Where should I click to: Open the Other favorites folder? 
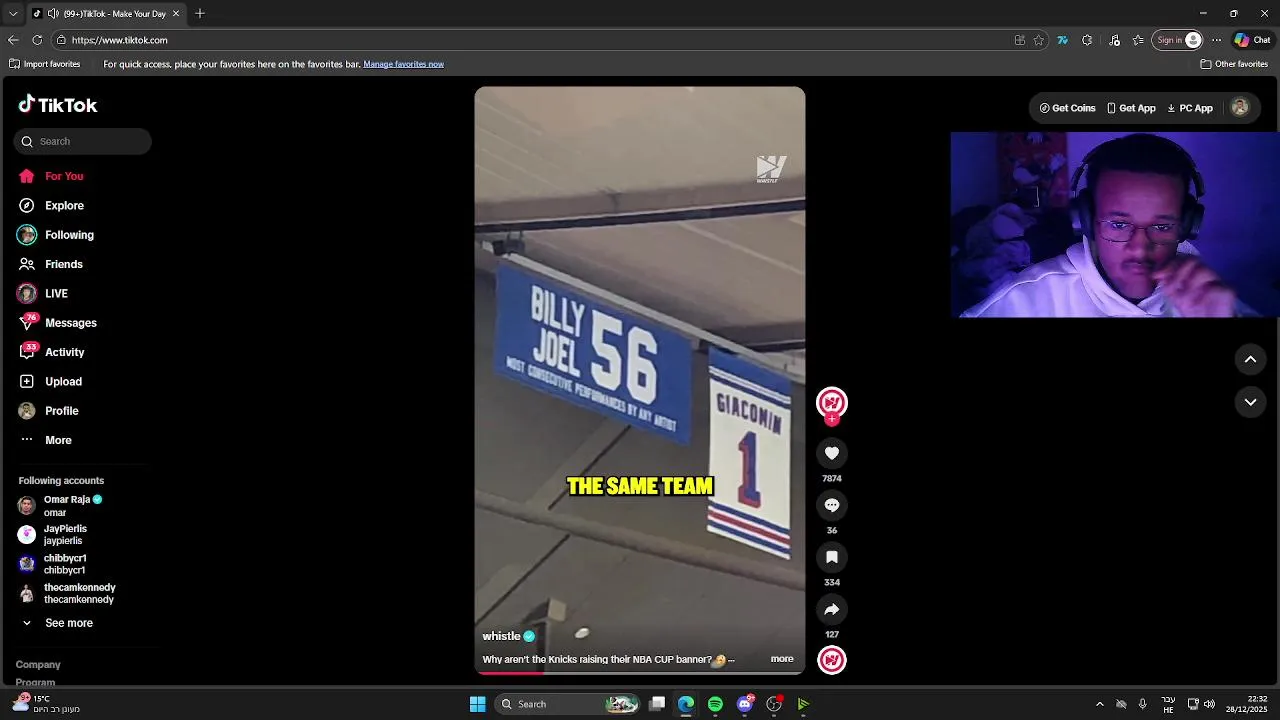coord(1234,64)
